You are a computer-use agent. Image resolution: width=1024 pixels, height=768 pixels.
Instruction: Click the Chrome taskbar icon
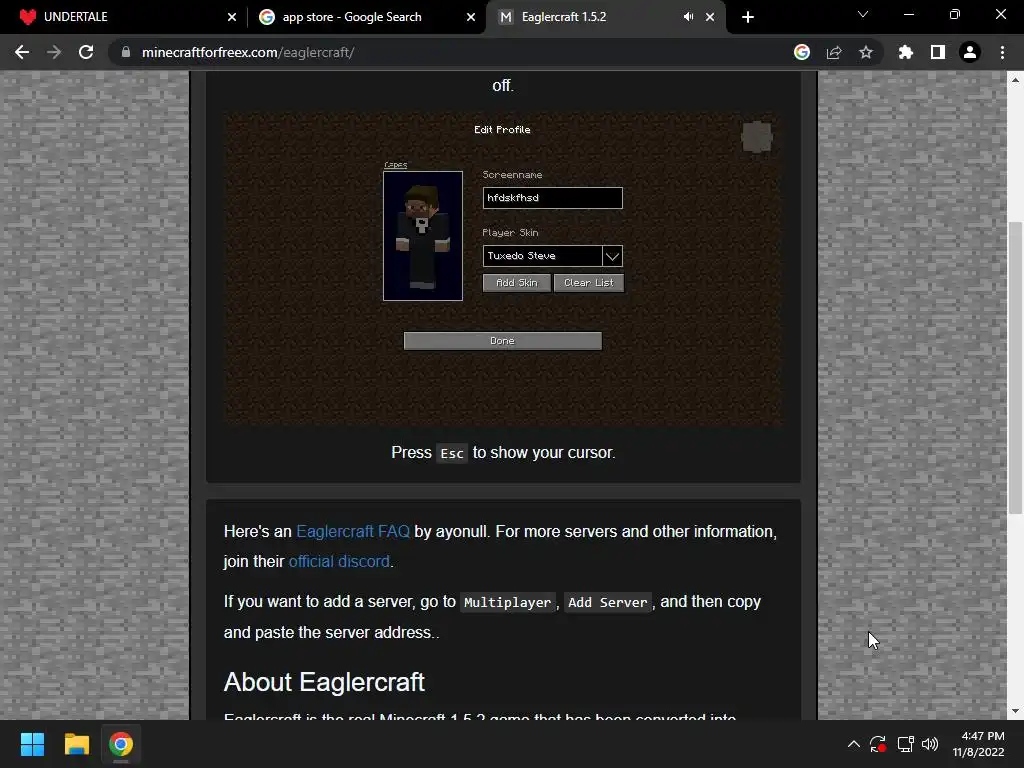(121, 744)
